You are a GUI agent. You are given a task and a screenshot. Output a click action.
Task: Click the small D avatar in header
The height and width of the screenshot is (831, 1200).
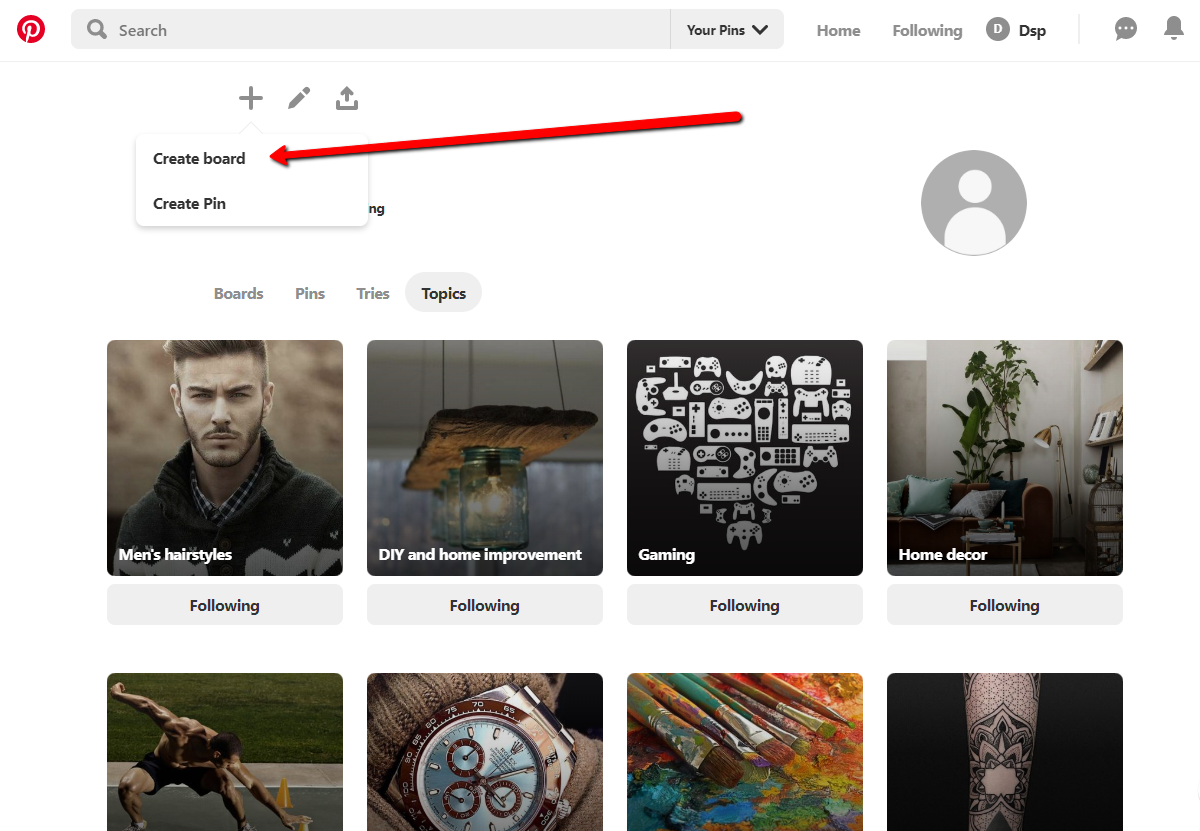tap(997, 30)
